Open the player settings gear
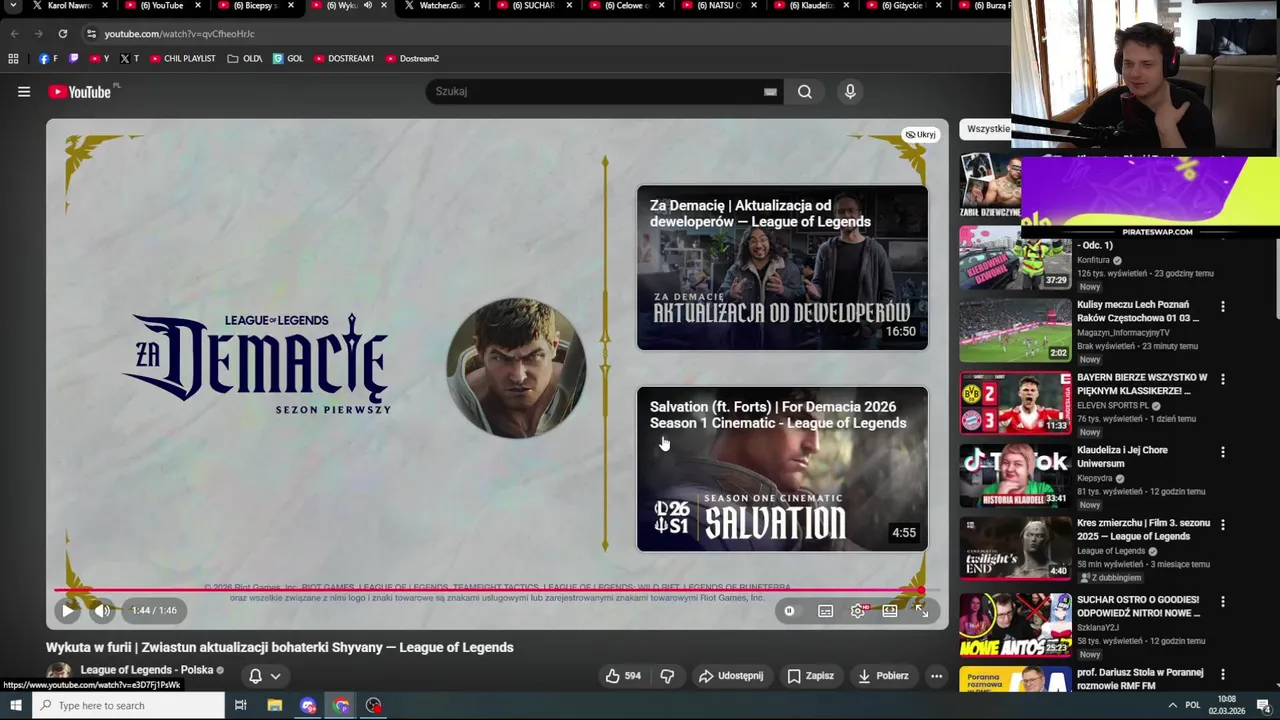Screen dimensions: 1280x720 click(858, 611)
